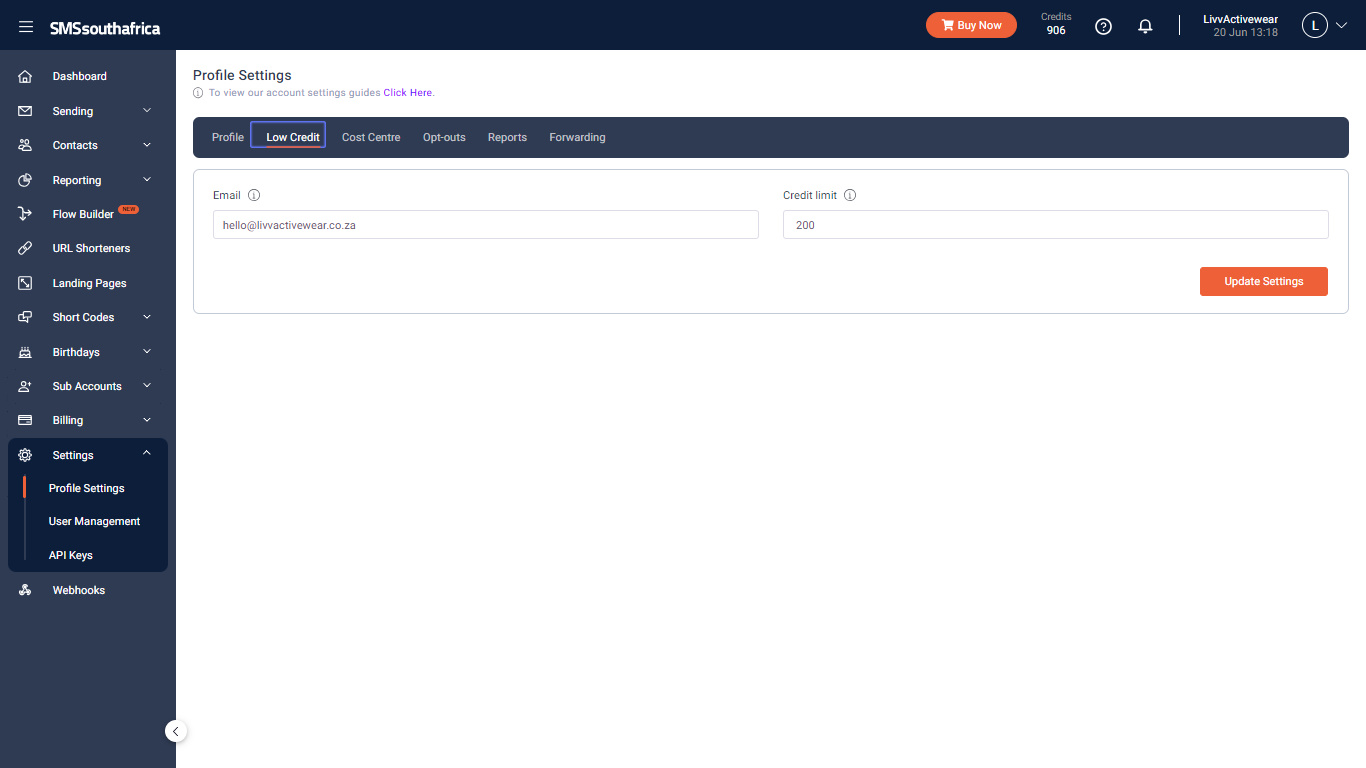Image resolution: width=1366 pixels, height=768 pixels.
Task: Click the Flow Builder icon
Action: [26, 214]
